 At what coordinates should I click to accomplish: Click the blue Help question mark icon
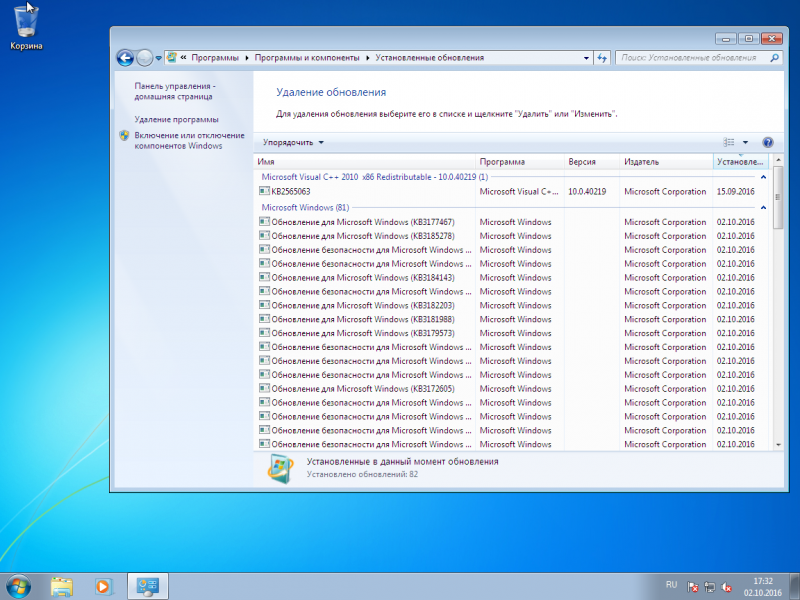pyautogui.click(x=768, y=142)
